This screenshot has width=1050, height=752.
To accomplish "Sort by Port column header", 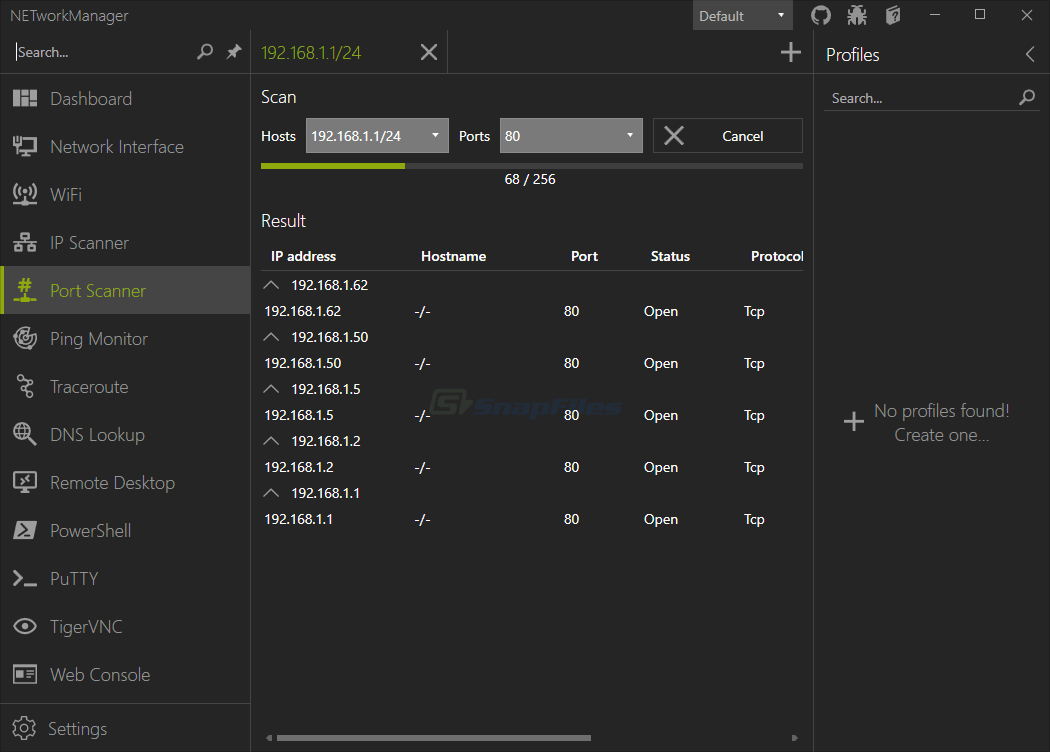I will click(584, 256).
